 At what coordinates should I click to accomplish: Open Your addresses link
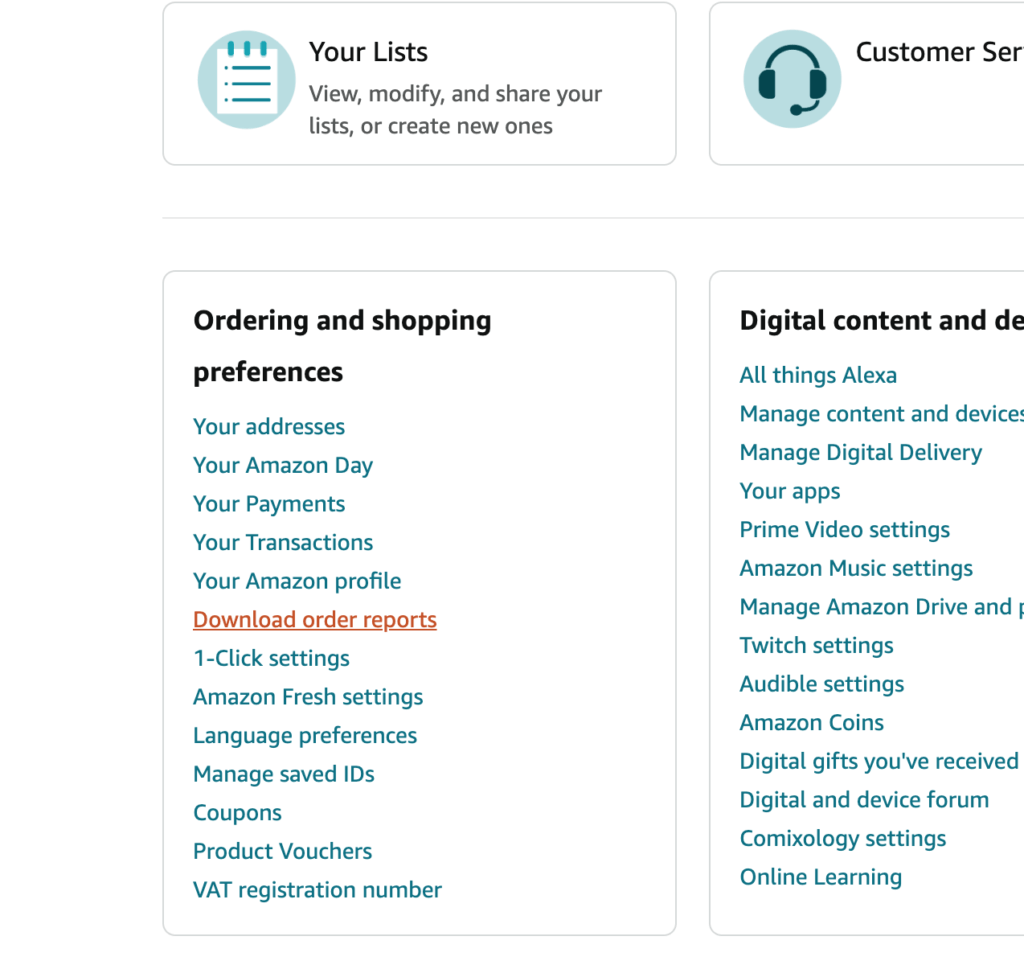tap(269, 427)
